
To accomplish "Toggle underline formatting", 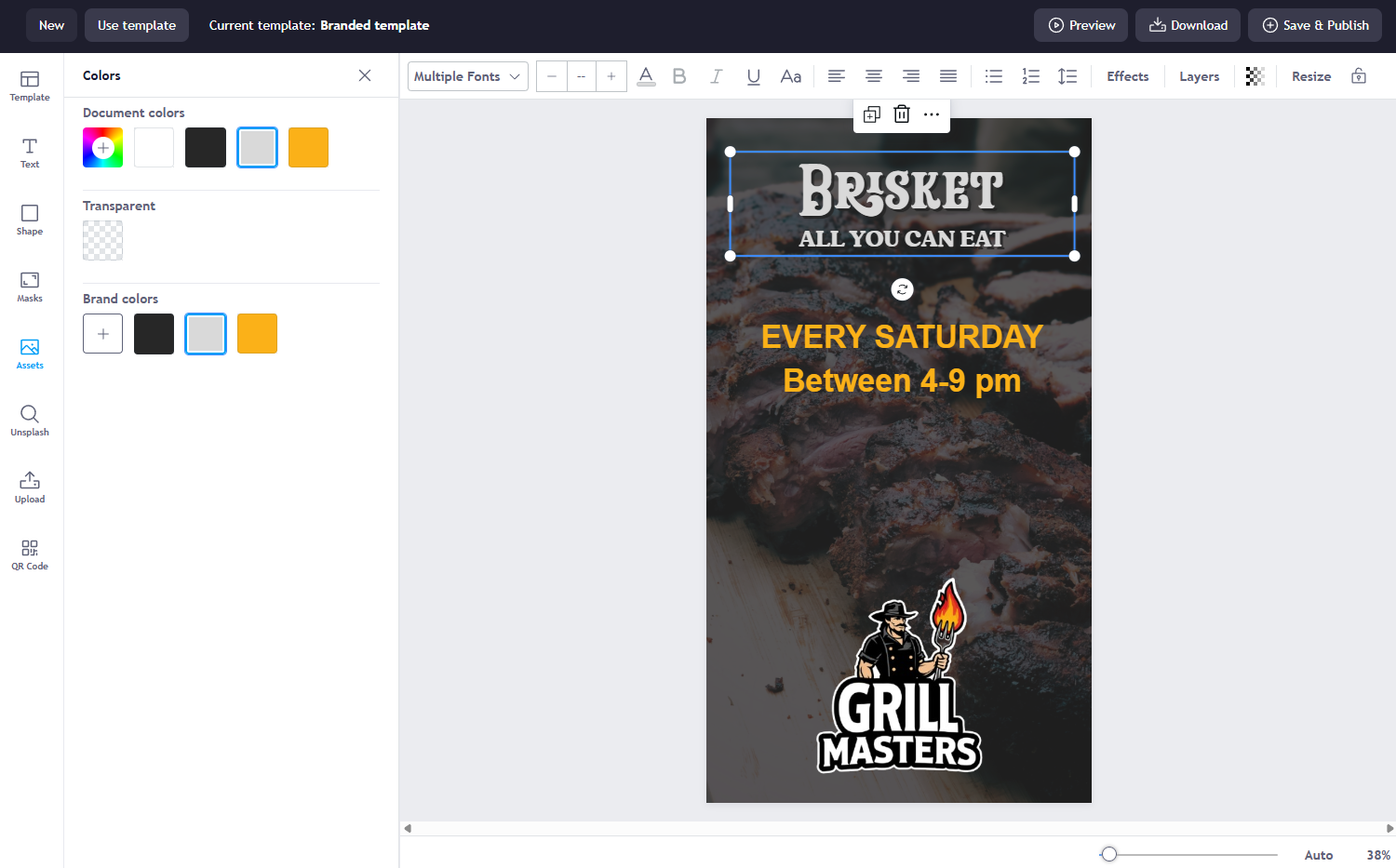I will pos(753,76).
